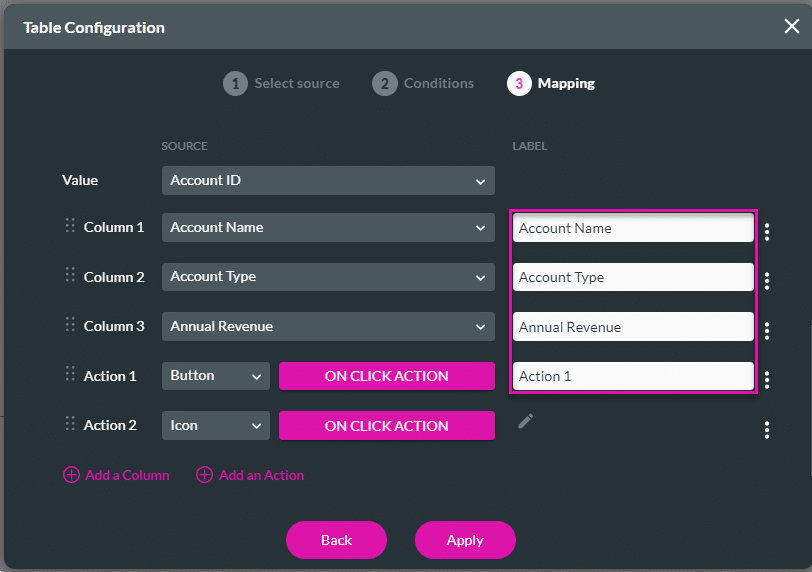Click the Table Configuration title
The width and height of the screenshot is (812, 572).
94,27
